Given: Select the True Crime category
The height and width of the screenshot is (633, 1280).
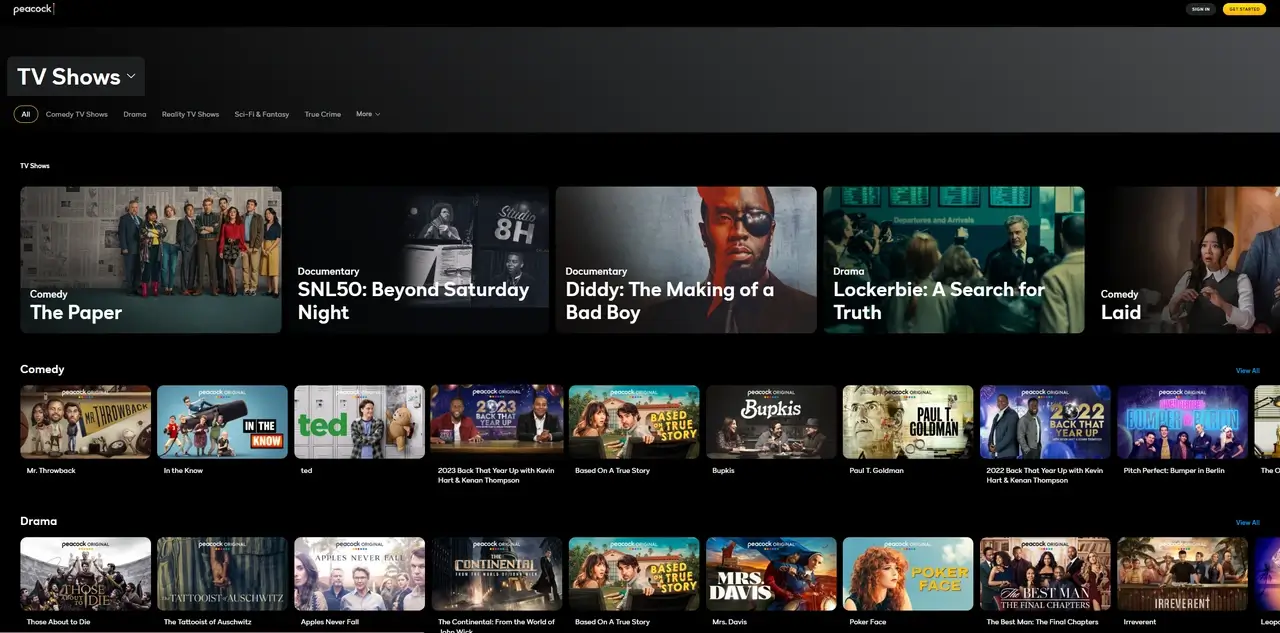Looking at the screenshot, I should 322,114.
